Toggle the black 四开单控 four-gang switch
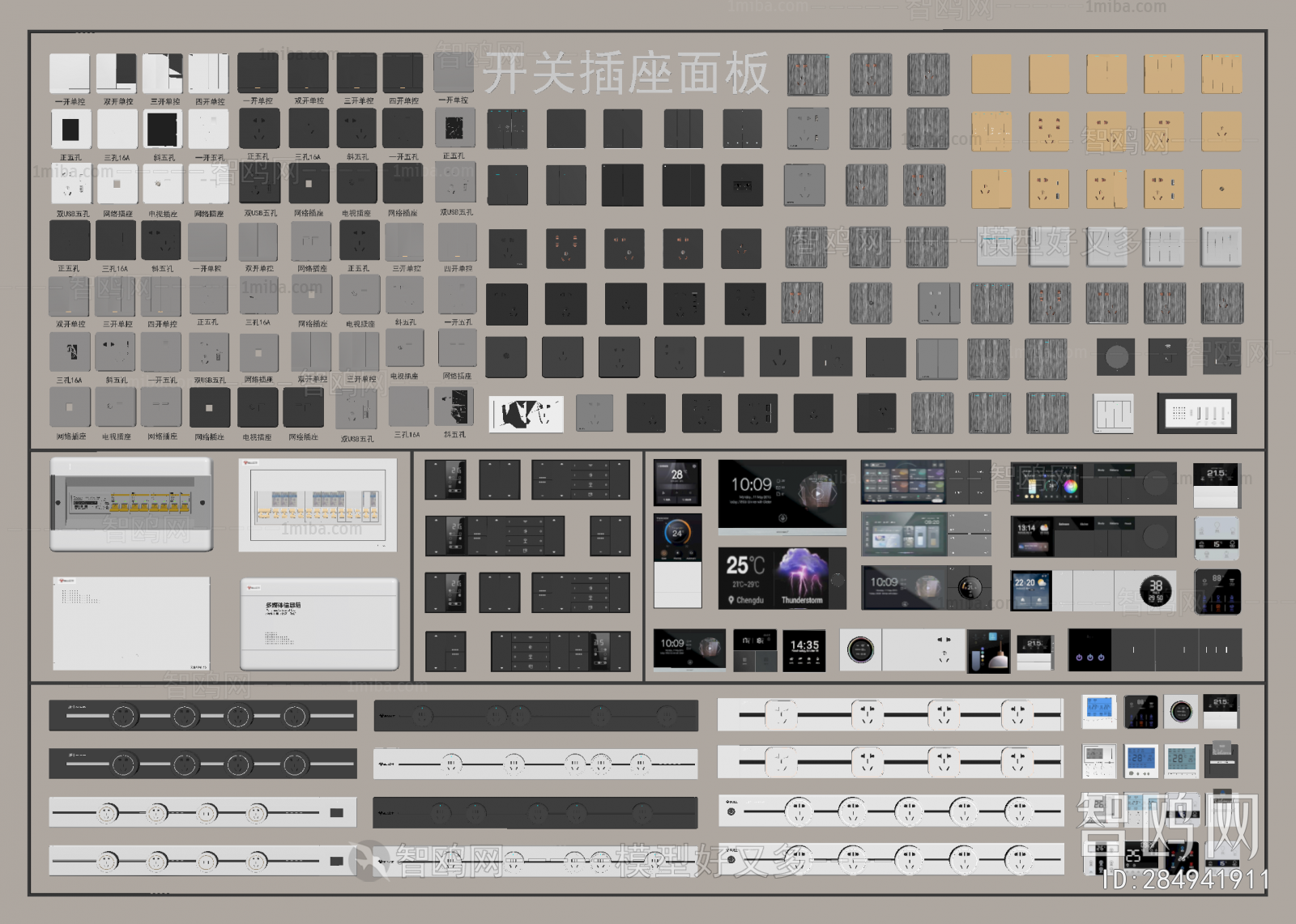This screenshot has width=1296, height=924. 403,74
